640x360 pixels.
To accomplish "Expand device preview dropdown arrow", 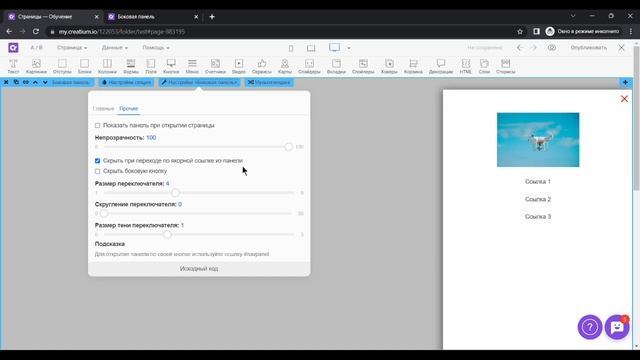I will pyautogui.click(x=349, y=48).
